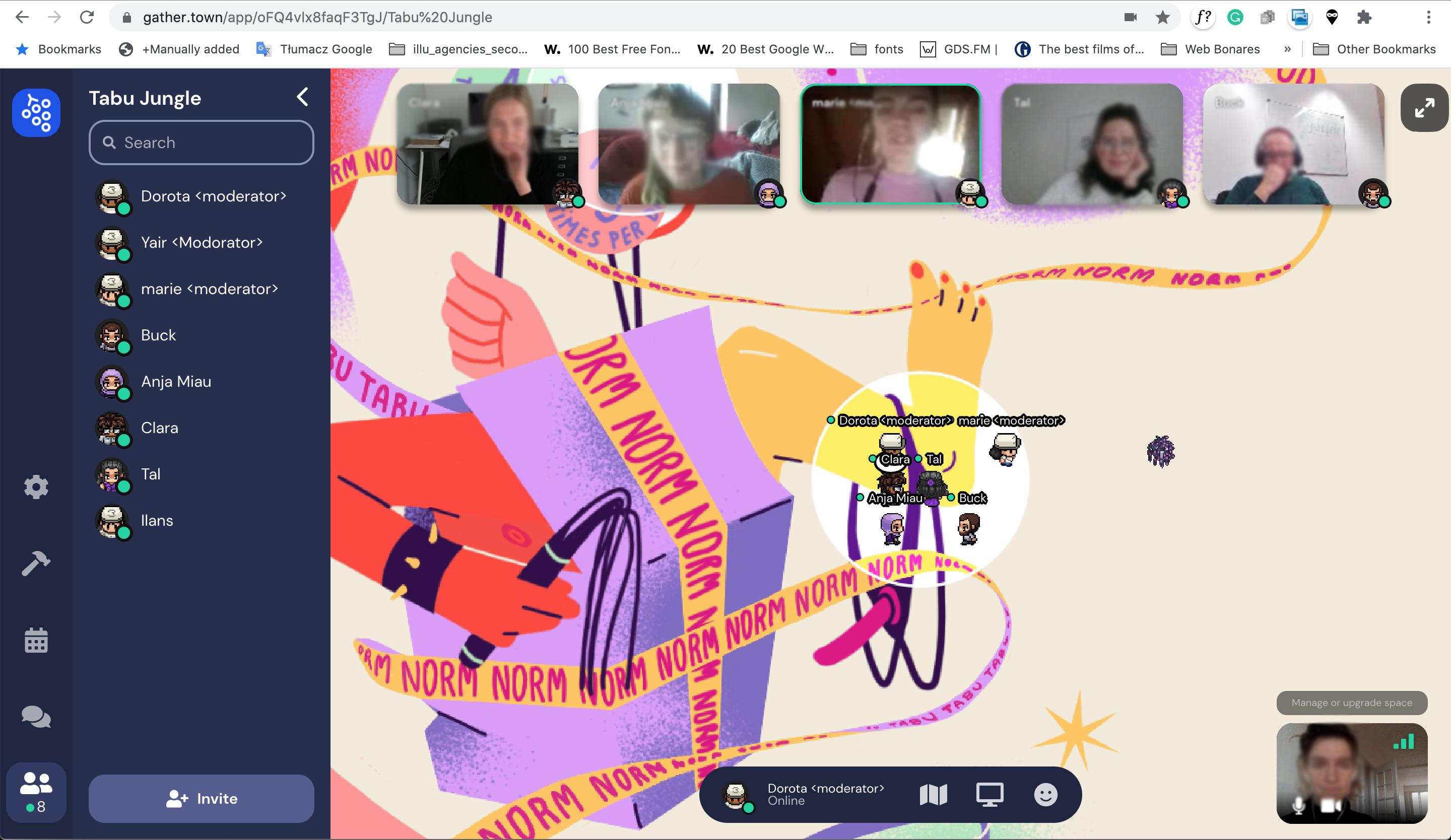Click marie <moderator> avatar on the map
Screen dimensions: 1451x840
(x=1005, y=450)
